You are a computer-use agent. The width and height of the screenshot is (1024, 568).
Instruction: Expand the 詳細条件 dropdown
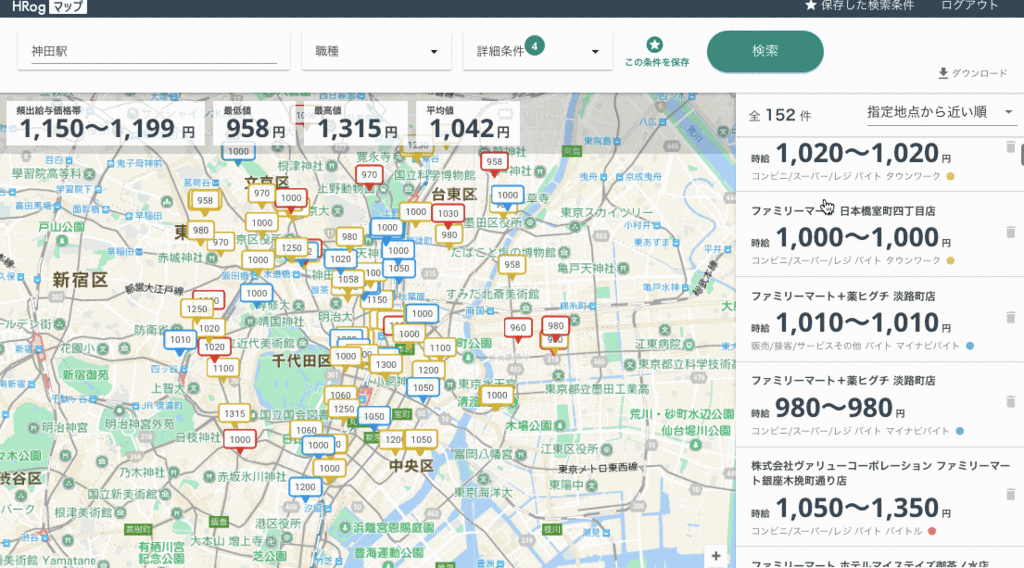537,52
